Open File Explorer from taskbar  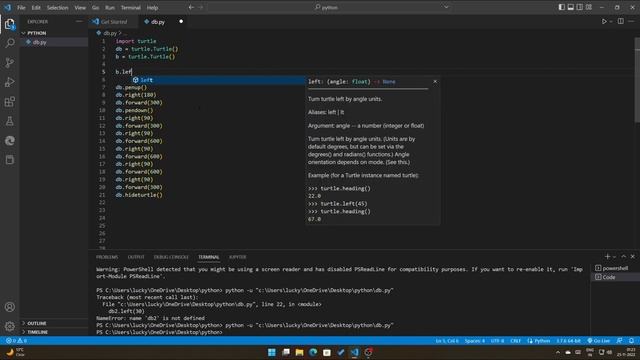pos(299,352)
